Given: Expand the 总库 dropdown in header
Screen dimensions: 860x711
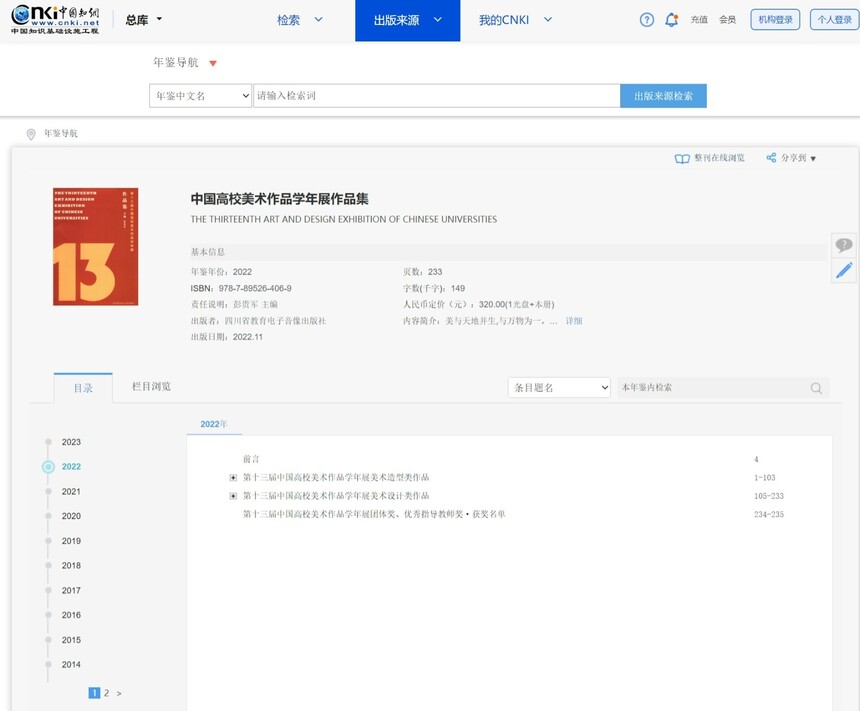Looking at the screenshot, I should [x=144, y=20].
